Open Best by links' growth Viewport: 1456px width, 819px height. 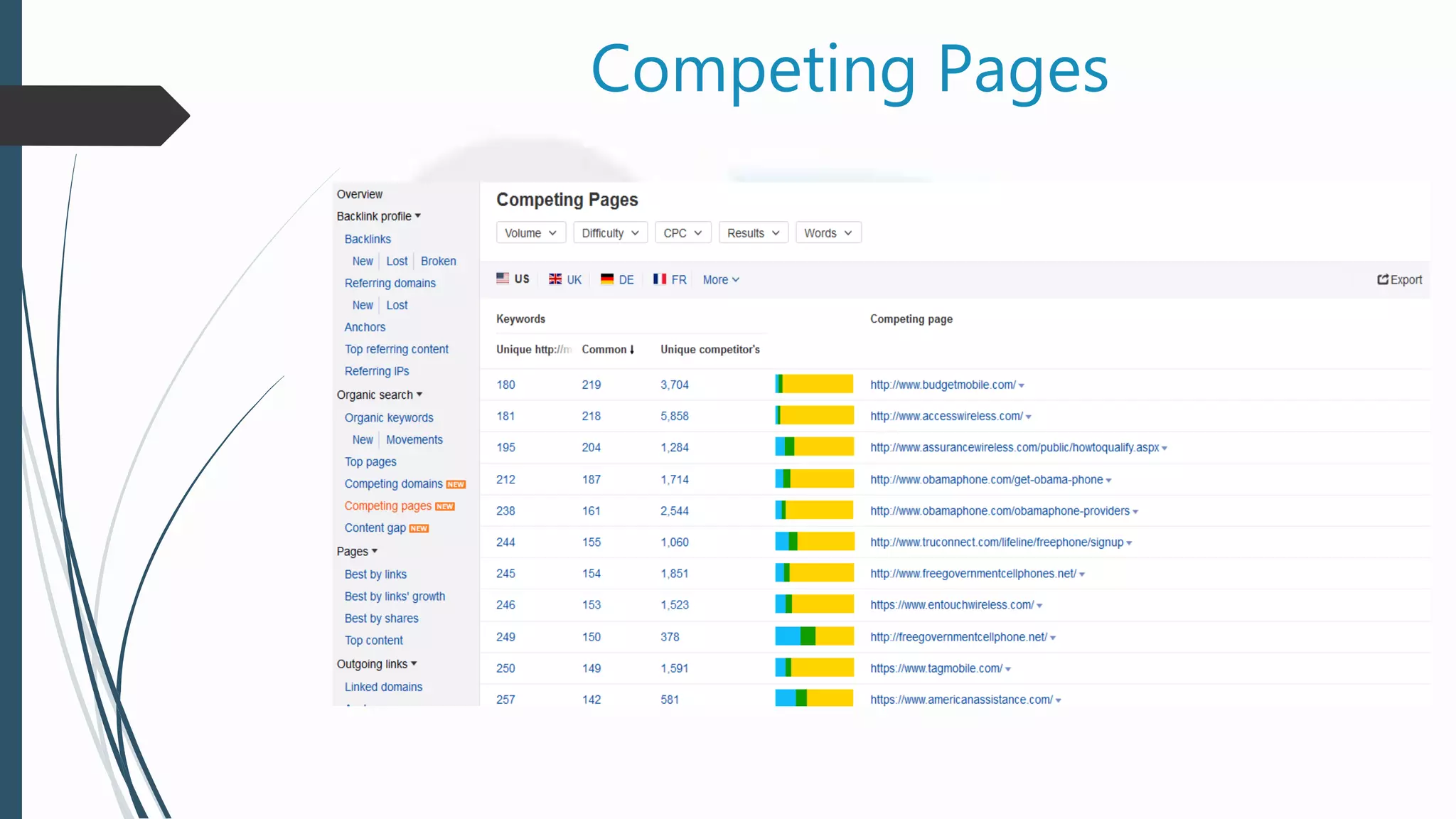[x=395, y=596]
